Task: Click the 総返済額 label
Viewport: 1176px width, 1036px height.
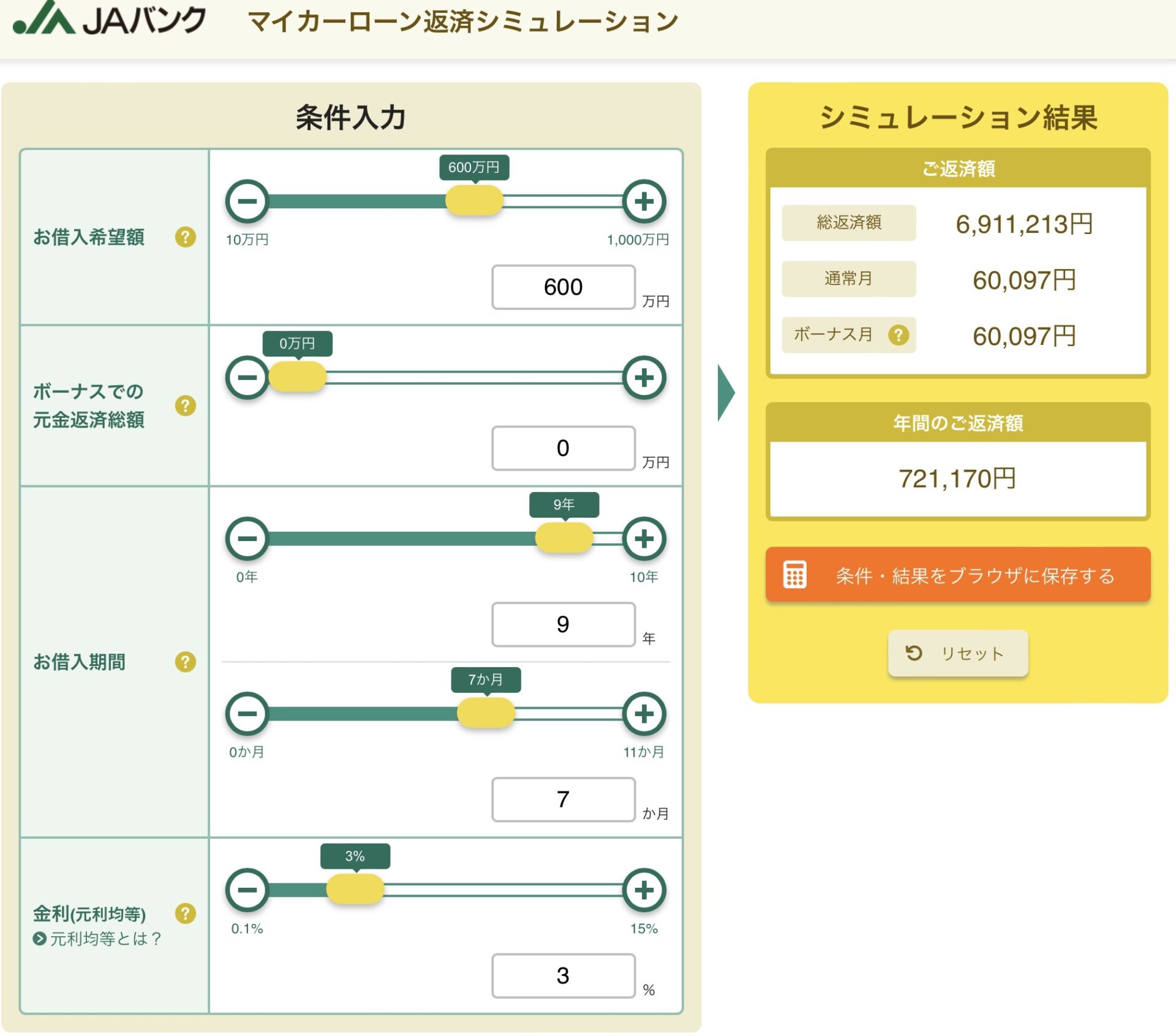Action: [849, 222]
